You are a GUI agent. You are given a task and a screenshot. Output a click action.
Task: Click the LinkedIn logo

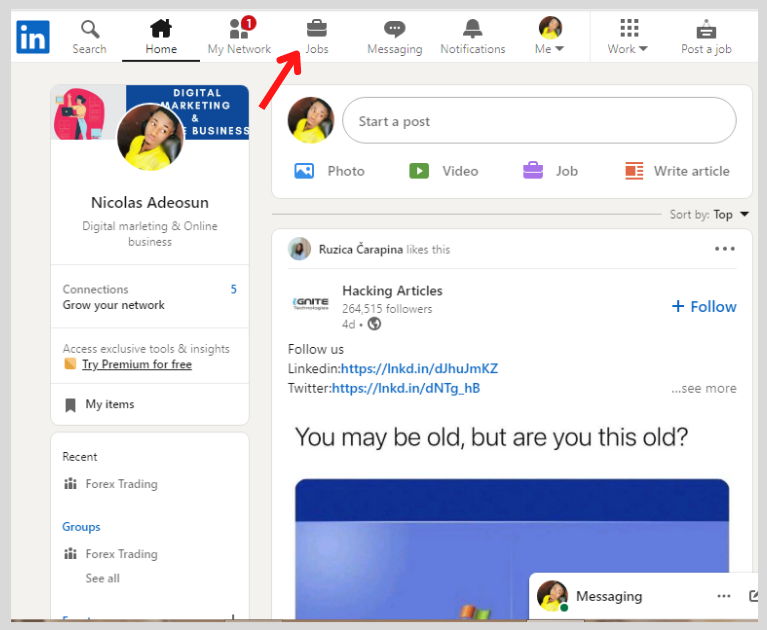[33, 37]
